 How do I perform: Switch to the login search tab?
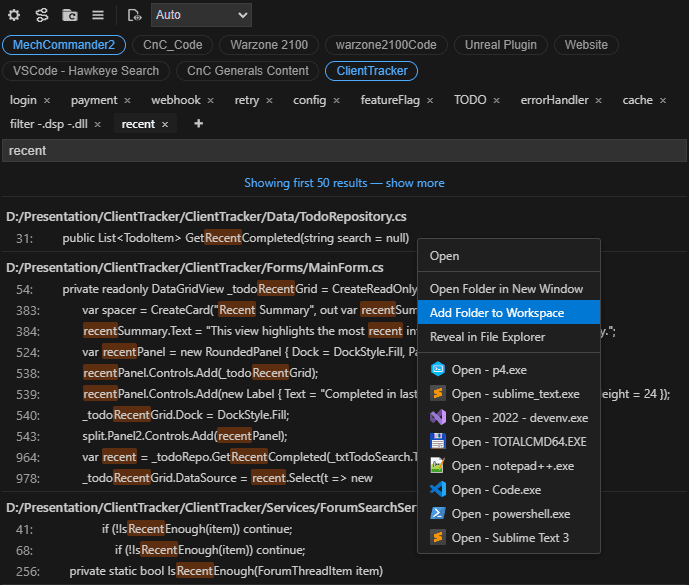point(23,100)
